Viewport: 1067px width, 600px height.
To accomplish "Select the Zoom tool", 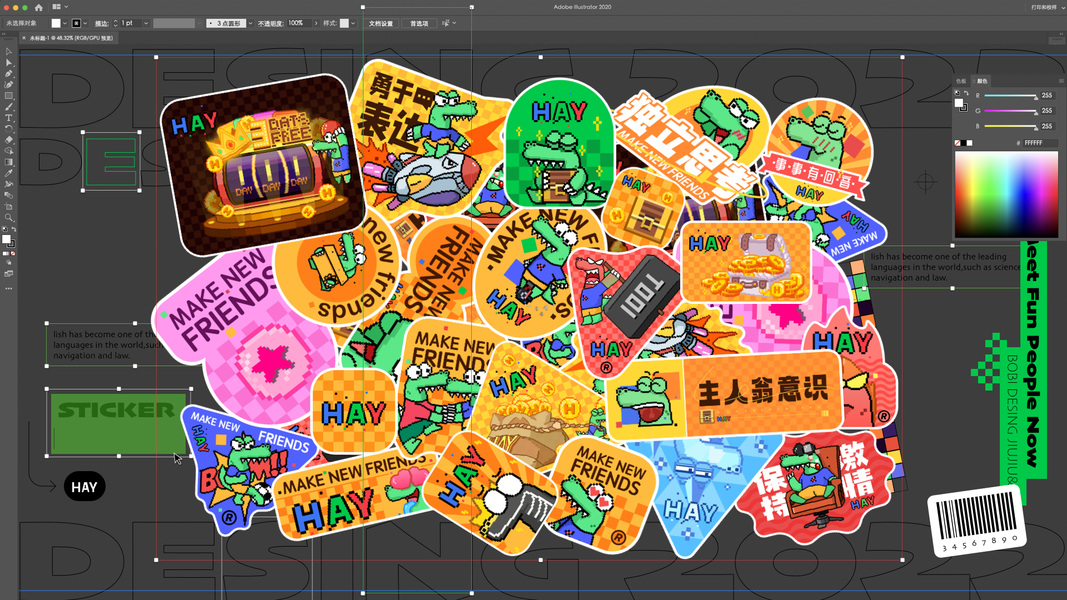I will 9,218.
